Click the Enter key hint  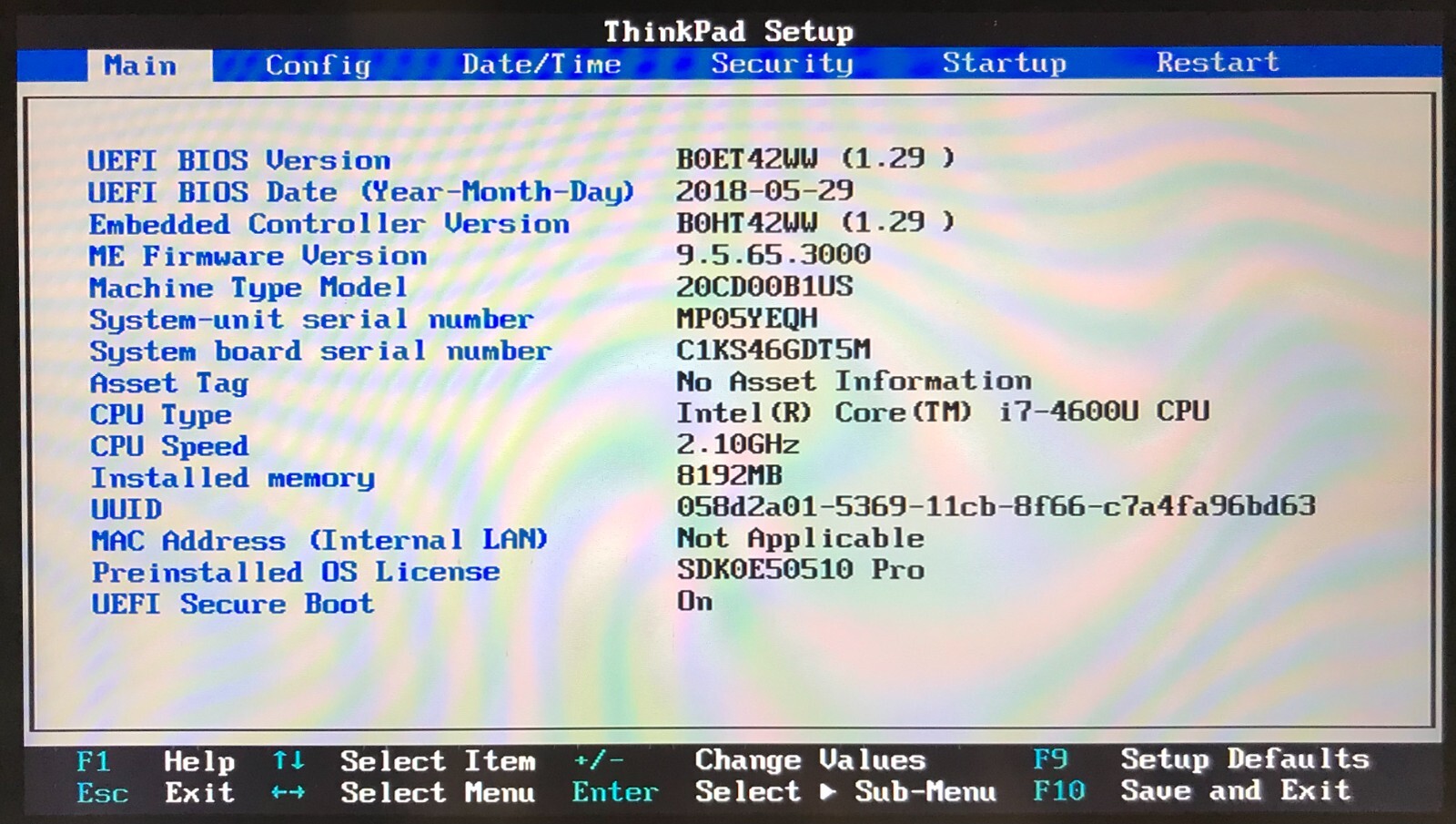tap(614, 791)
